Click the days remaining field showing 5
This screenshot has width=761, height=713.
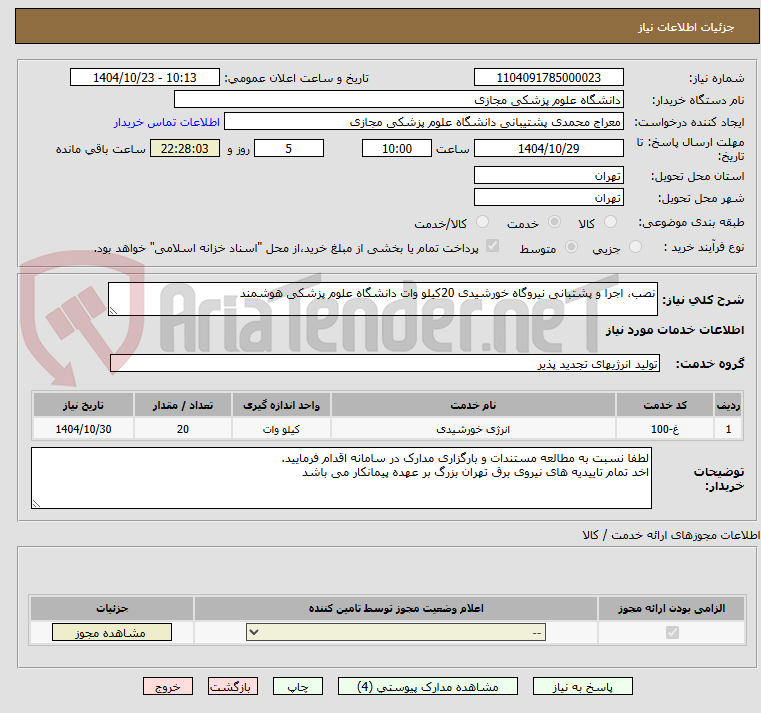289,149
